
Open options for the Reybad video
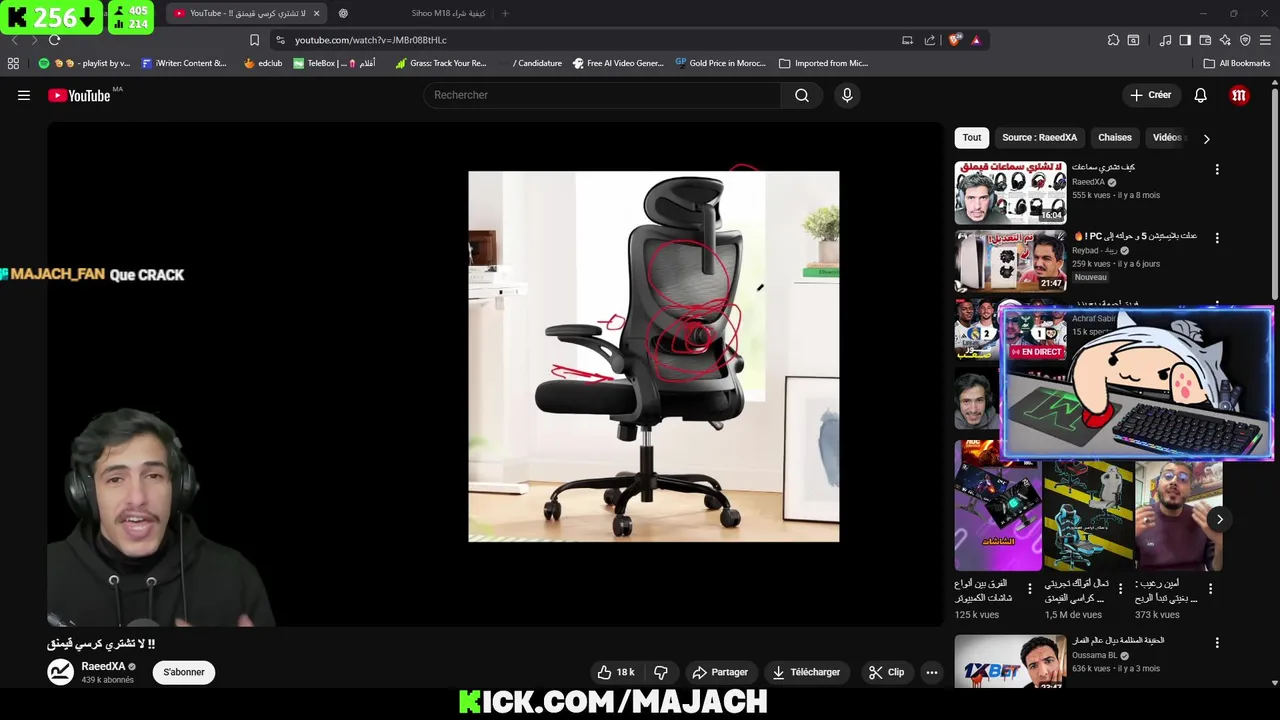(1217, 238)
